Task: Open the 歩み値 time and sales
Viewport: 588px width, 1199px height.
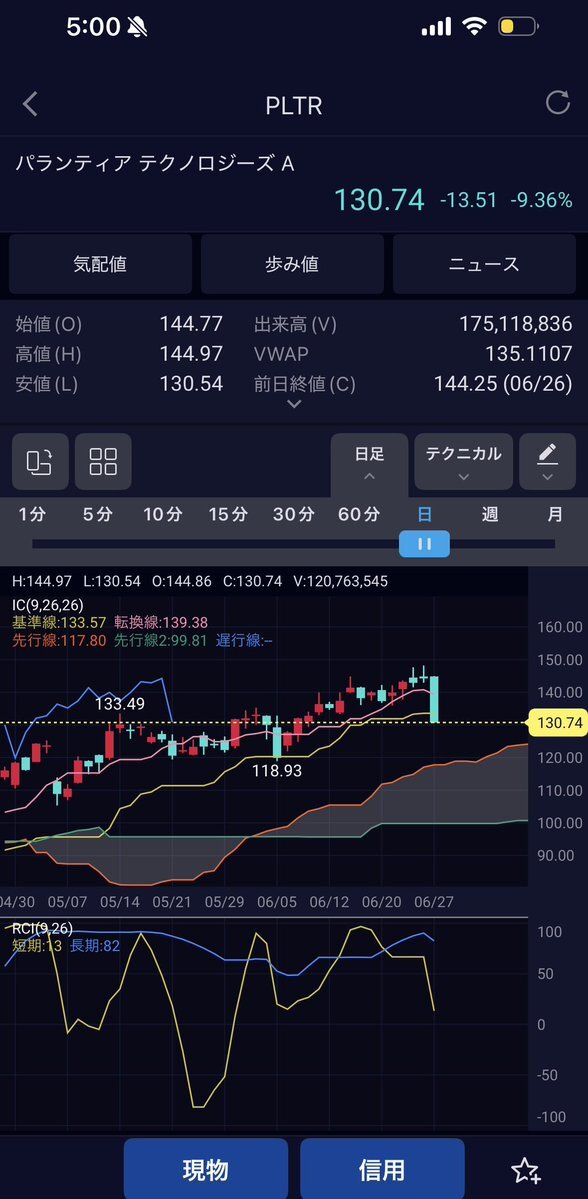Action: (x=292, y=265)
